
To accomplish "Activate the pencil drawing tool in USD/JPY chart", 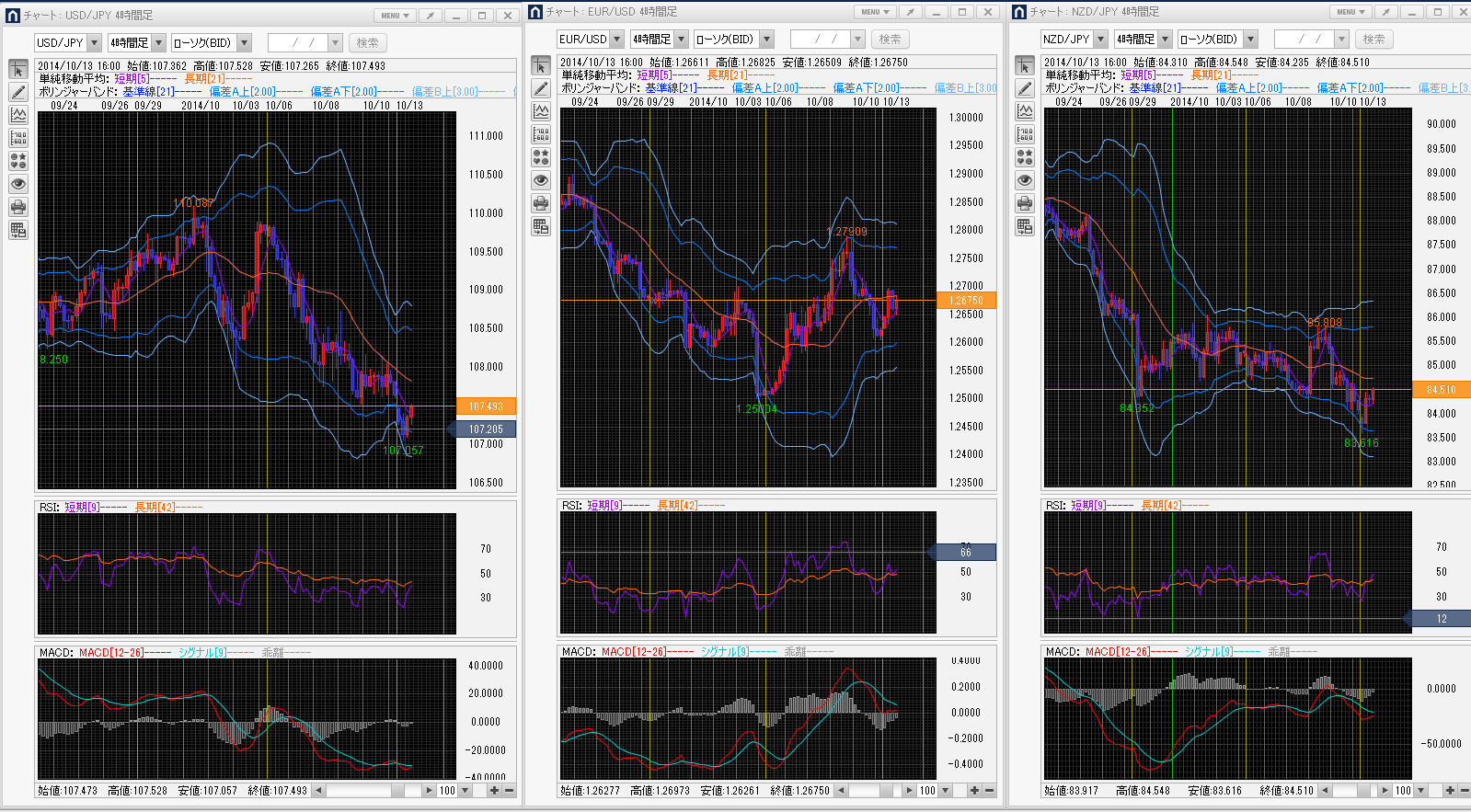I will [18, 92].
